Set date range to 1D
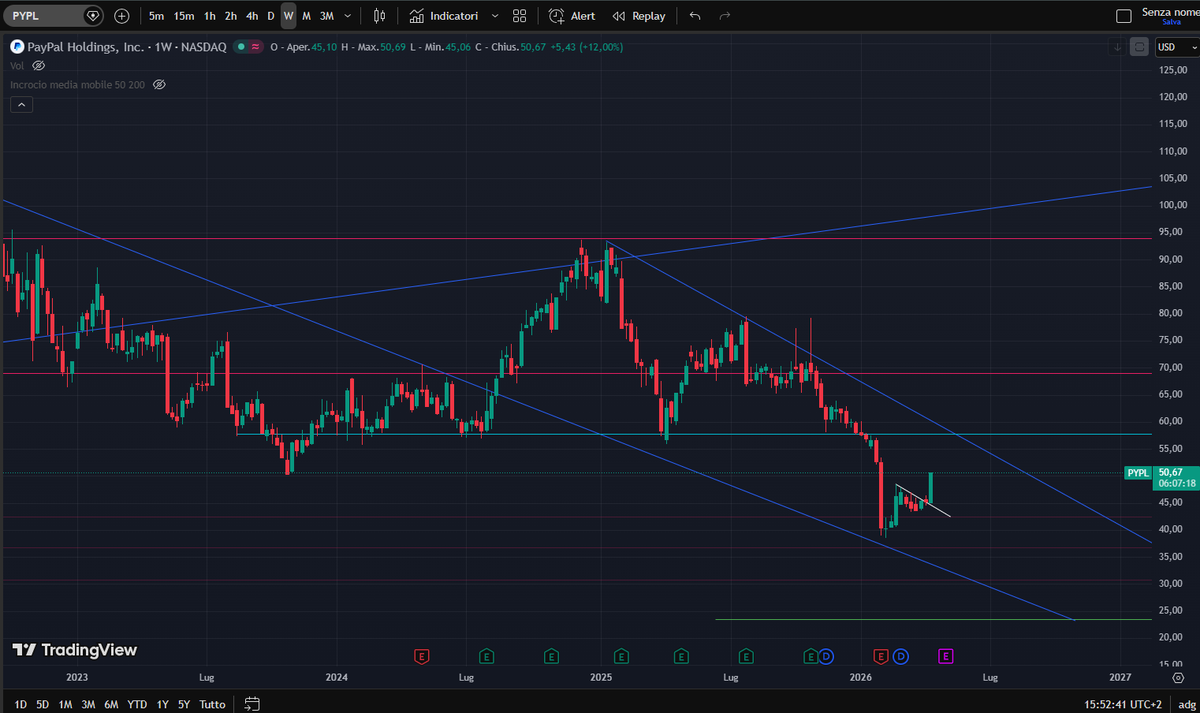The image size is (1200, 713). [x=20, y=704]
